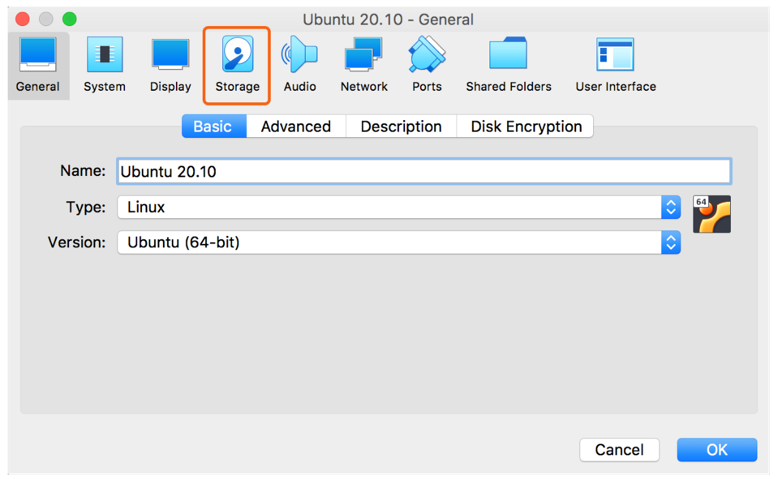Open the Shared Folders settings section
This screenshot has height=479, width=777.
pos(508,65)
